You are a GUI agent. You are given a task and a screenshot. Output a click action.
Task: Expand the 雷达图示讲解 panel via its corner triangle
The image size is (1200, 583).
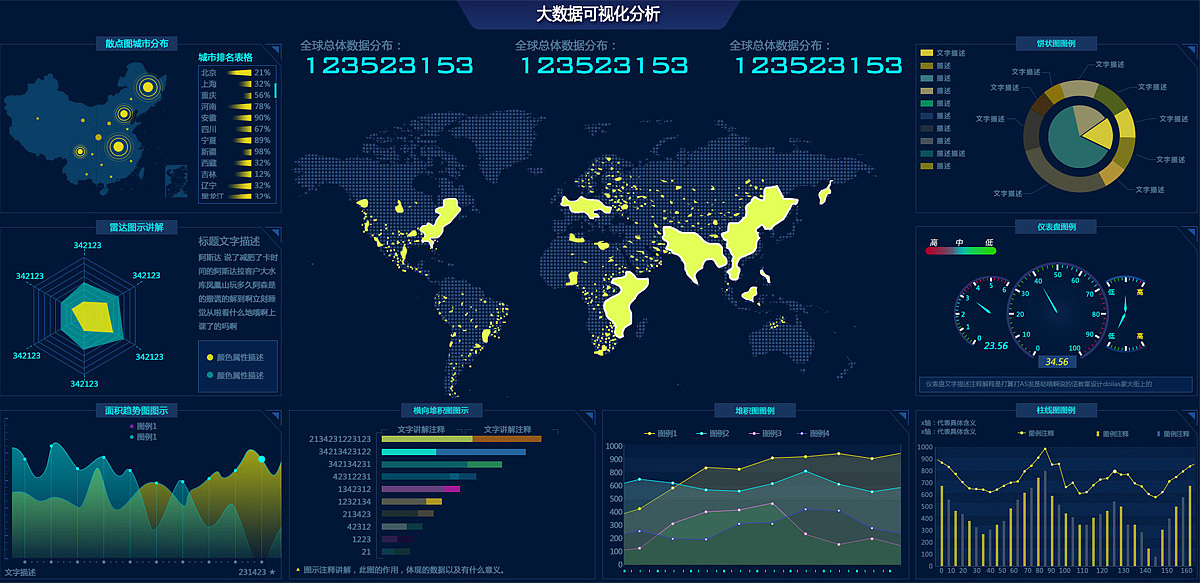(x=274, y=233)
